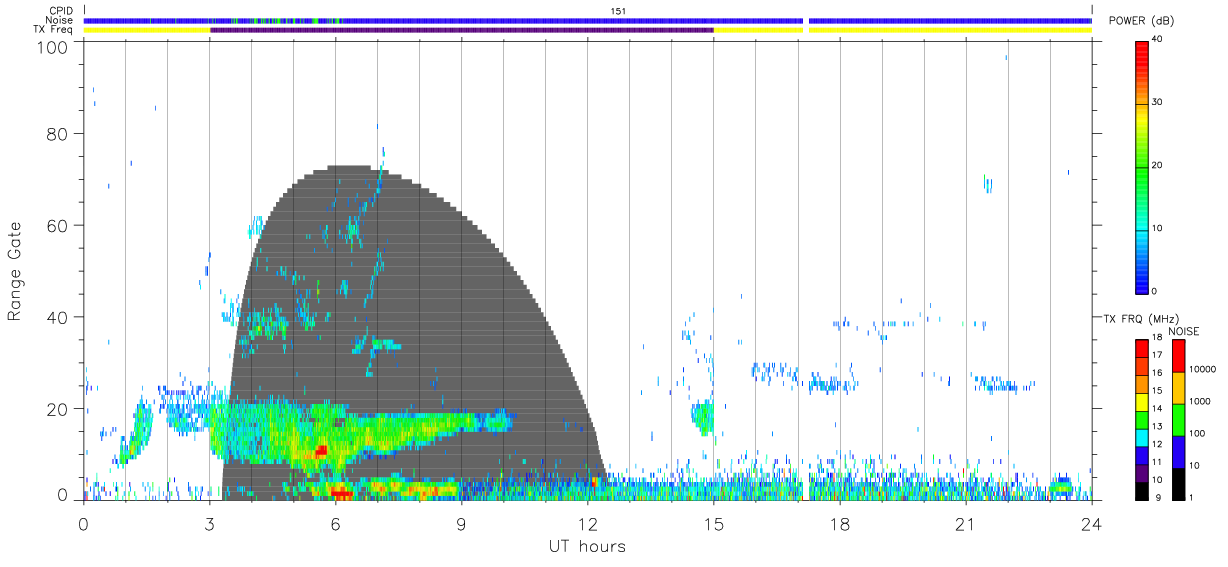
Task: Click the 20 tick on Range Gate axis
Action: click(x=59, y=409)
